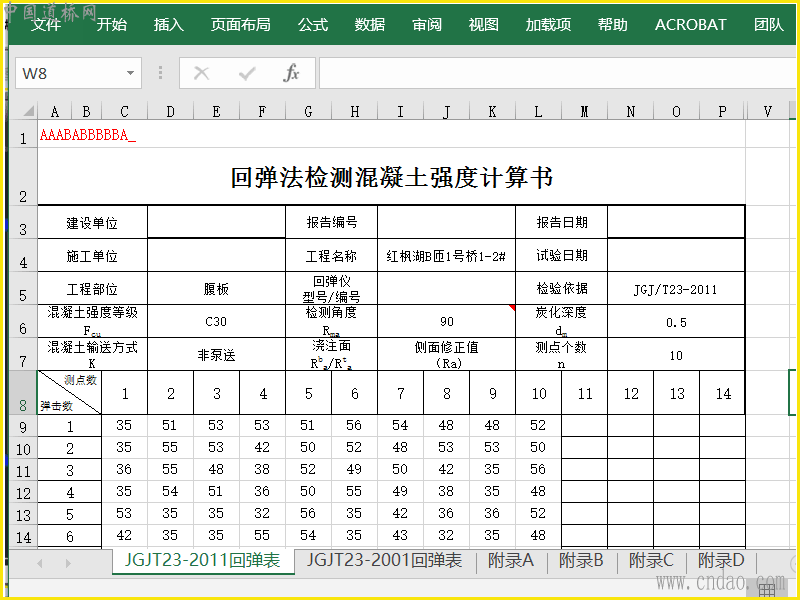Switch to 附录A sheet tab
The image size is (800, 600).
coord(511,561)
